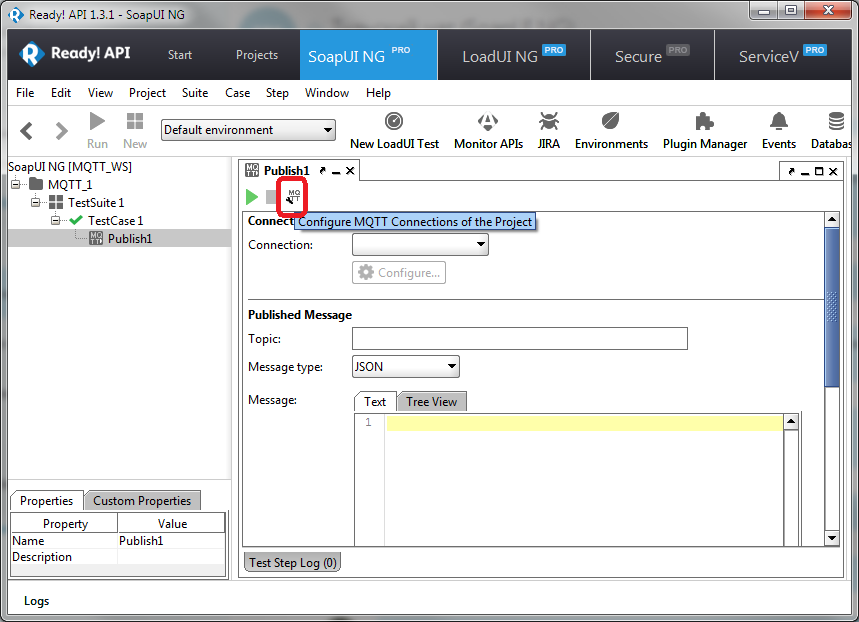Click the editor scrollbar up arrow

click(832, 219)
